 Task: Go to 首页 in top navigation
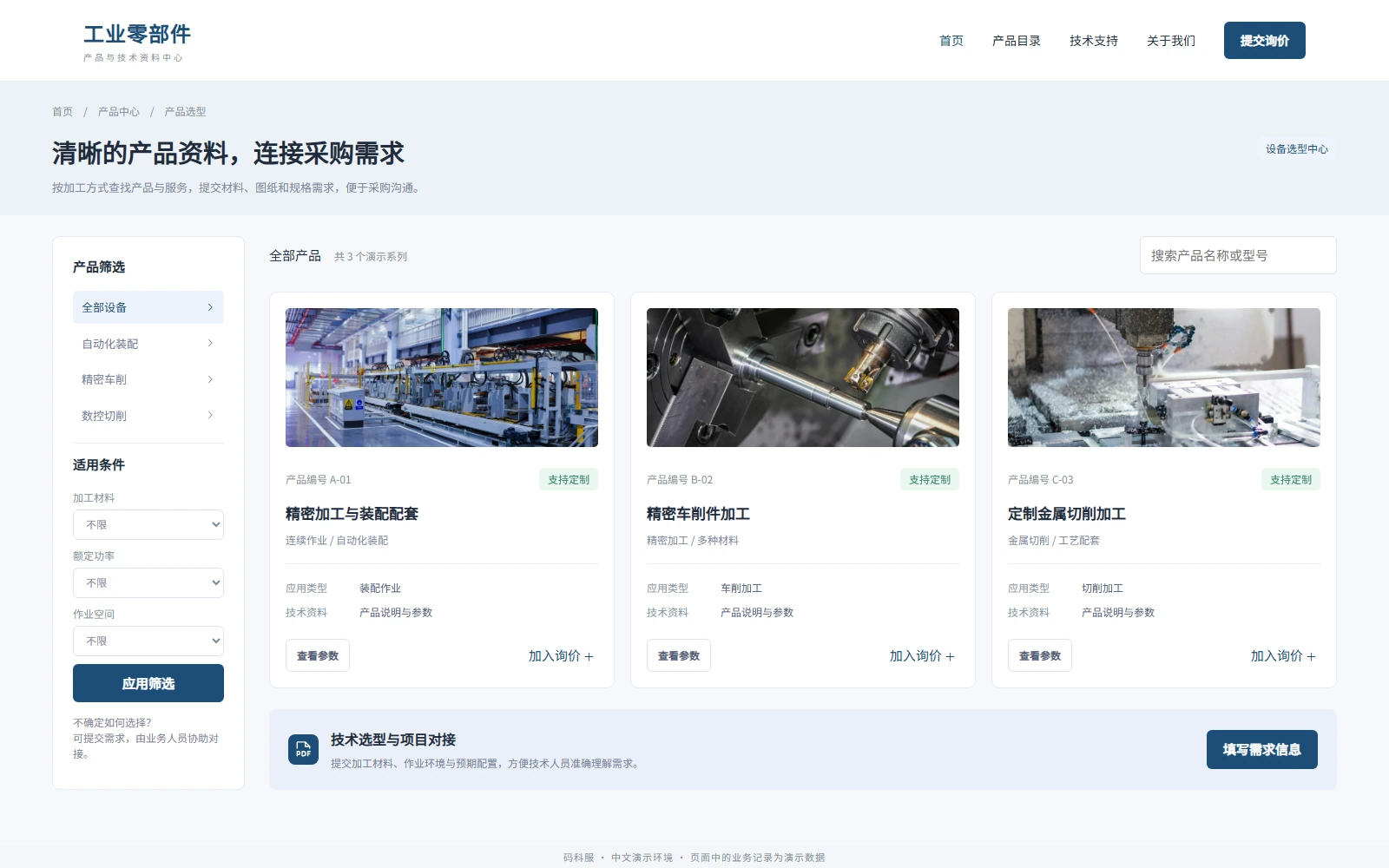(951, 41)
